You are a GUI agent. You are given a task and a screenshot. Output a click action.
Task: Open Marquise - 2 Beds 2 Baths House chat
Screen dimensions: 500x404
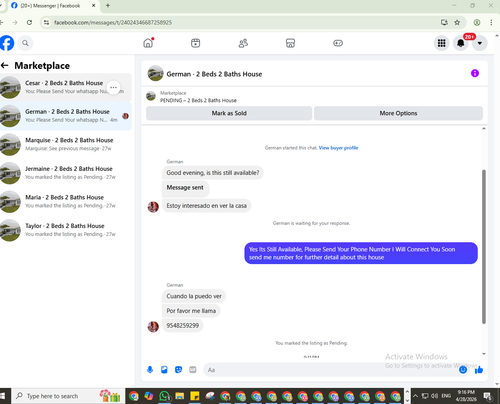(66, 144)
